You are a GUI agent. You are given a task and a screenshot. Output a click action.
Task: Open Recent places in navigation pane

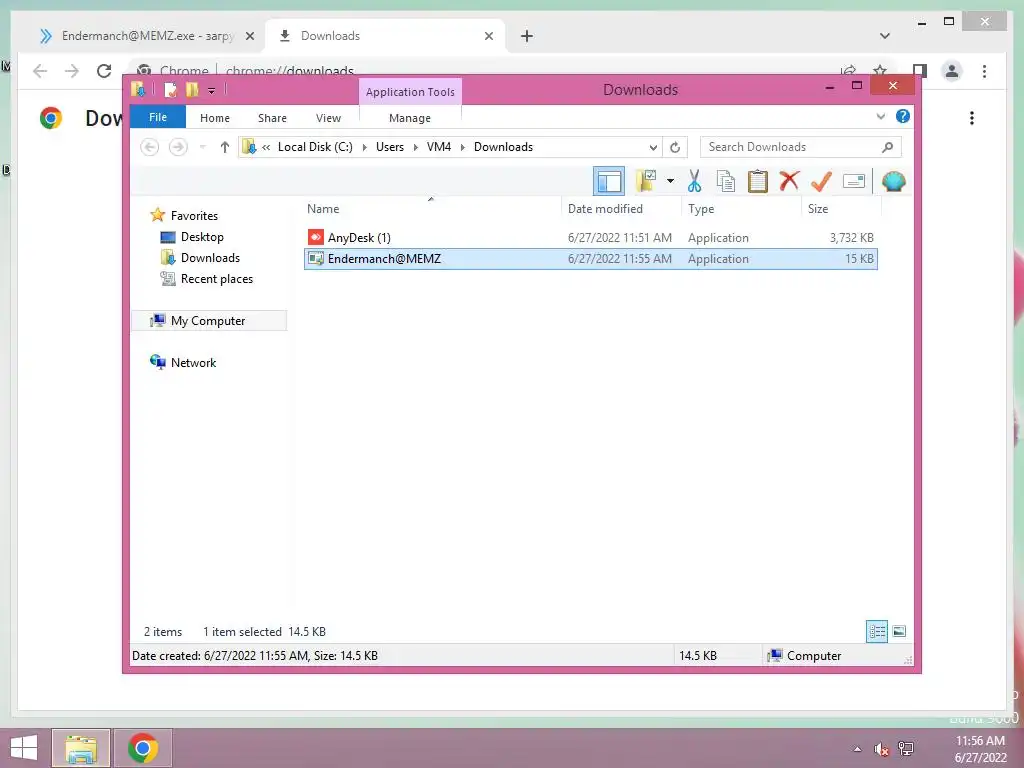pyautogui.click(x=216, y=279)
